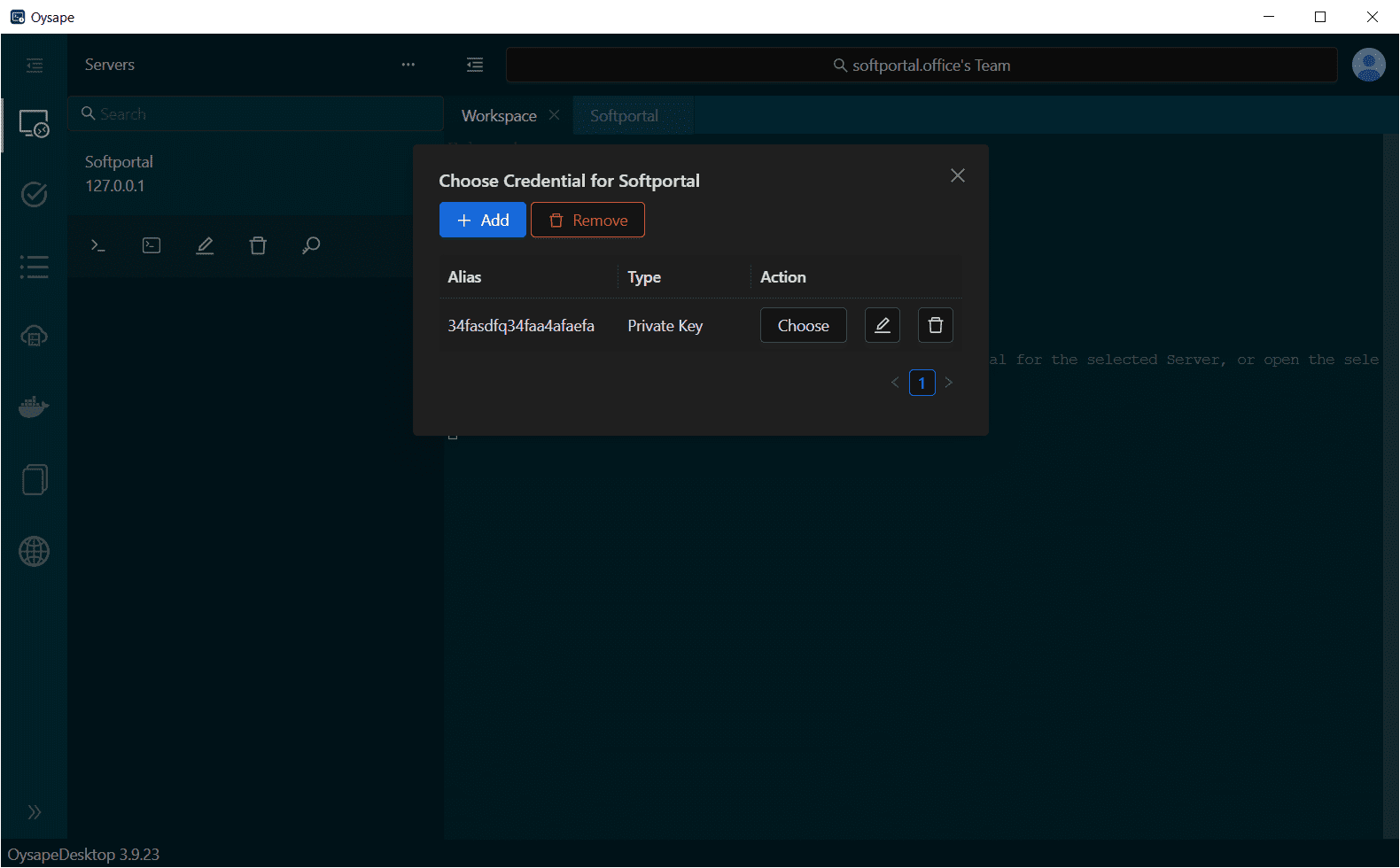Open the Servers panel more options menu

pos(408,65)
